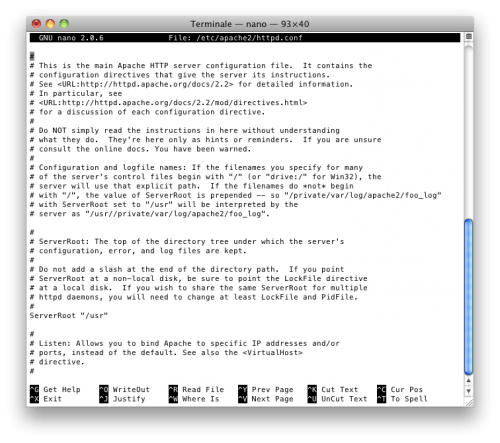Image resolution: width=500 pixels, height=443 pixels.
Task: Click the ServerRoot "/usr" line
Action: pos(69,315)
